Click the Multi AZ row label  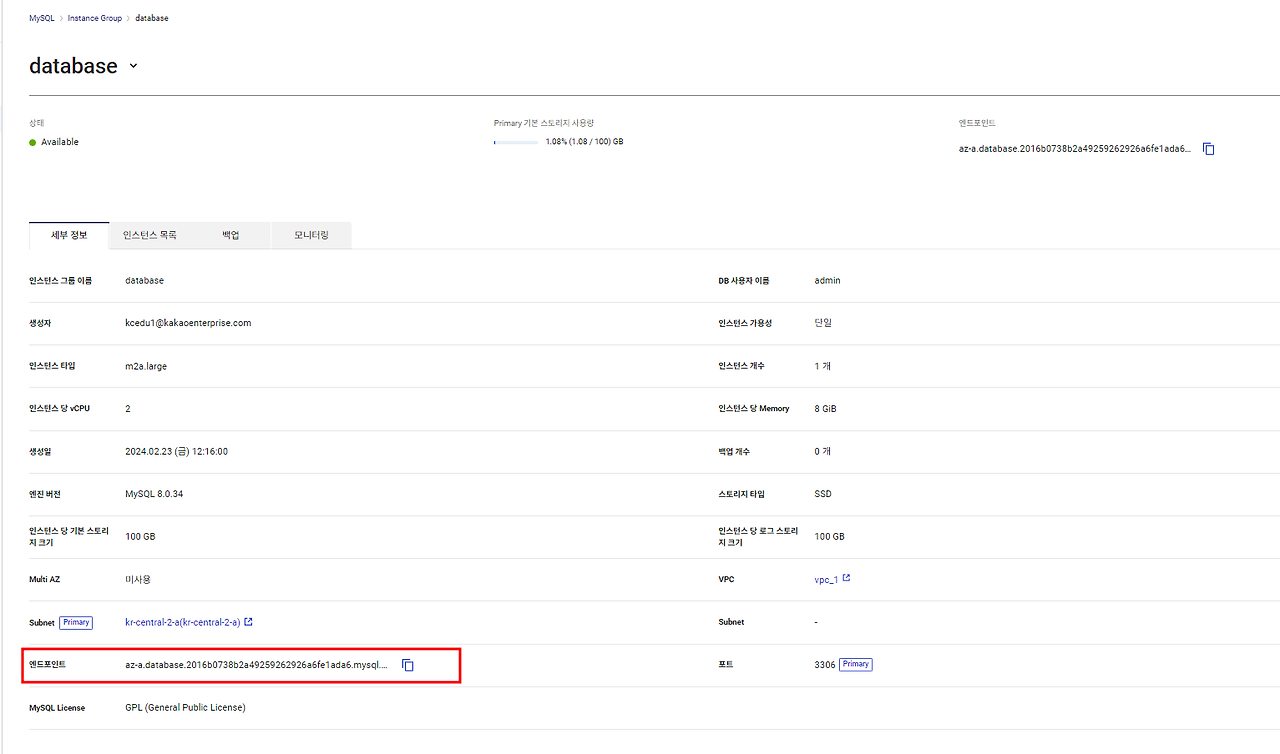(46, 579)
